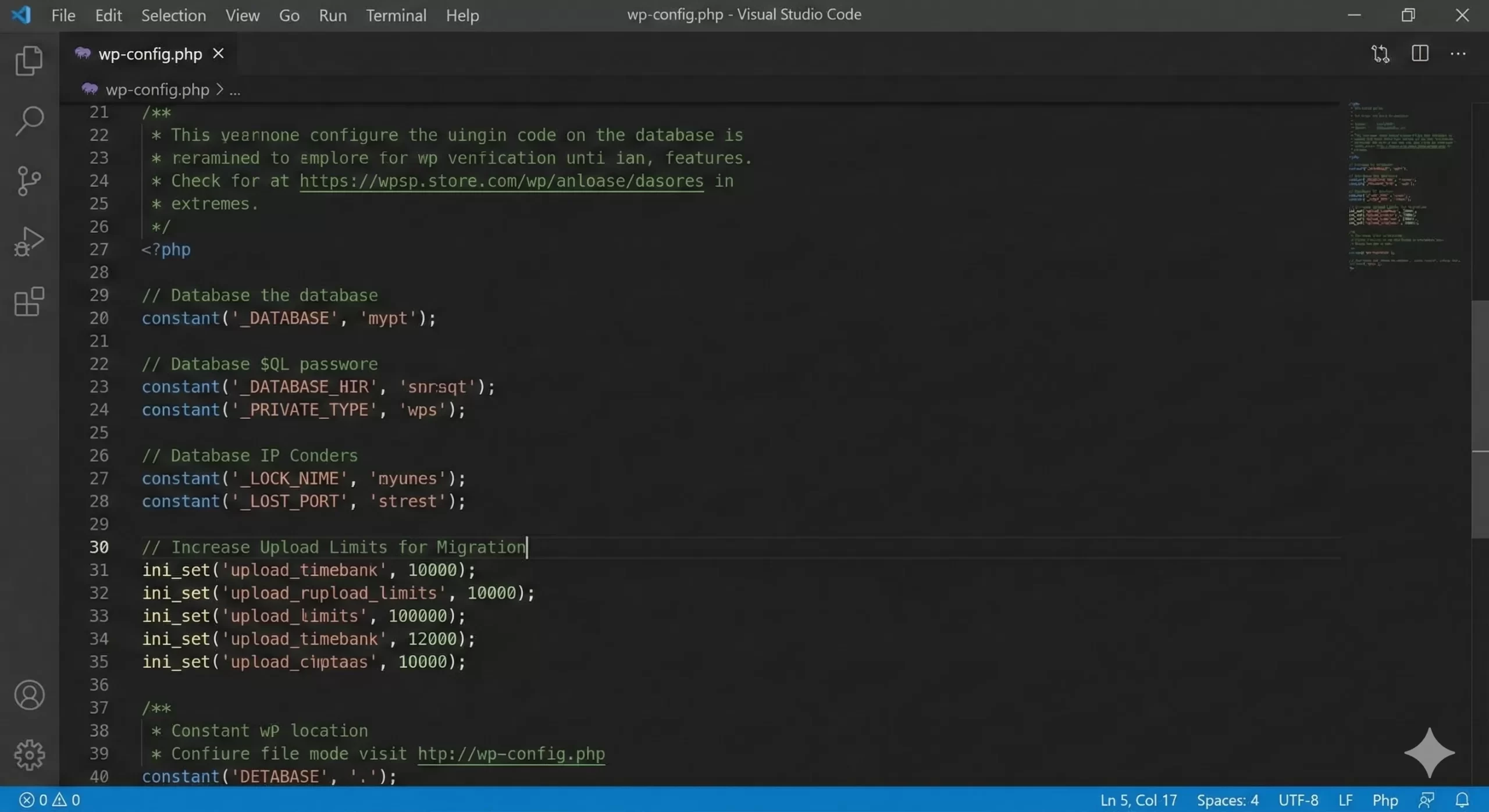Click errors and warnings count in status bar
Screen dimensions: 1489x812
tap(50, 800)
